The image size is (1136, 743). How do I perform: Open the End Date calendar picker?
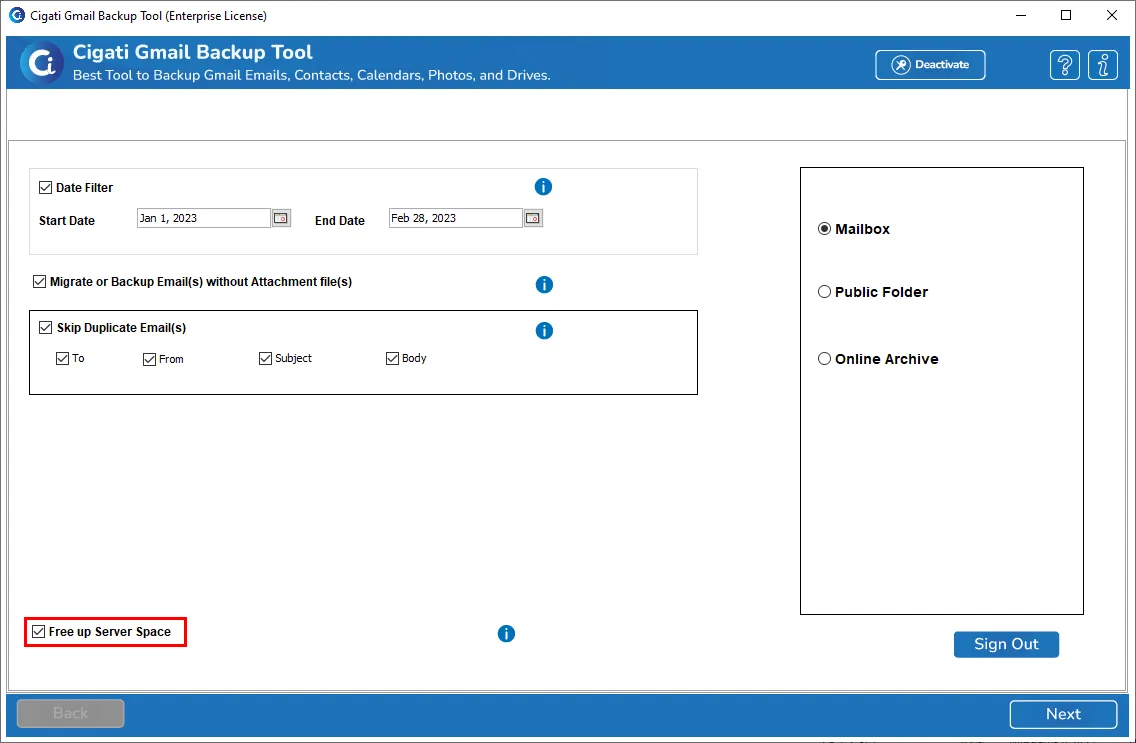click(x=533, y=218)
